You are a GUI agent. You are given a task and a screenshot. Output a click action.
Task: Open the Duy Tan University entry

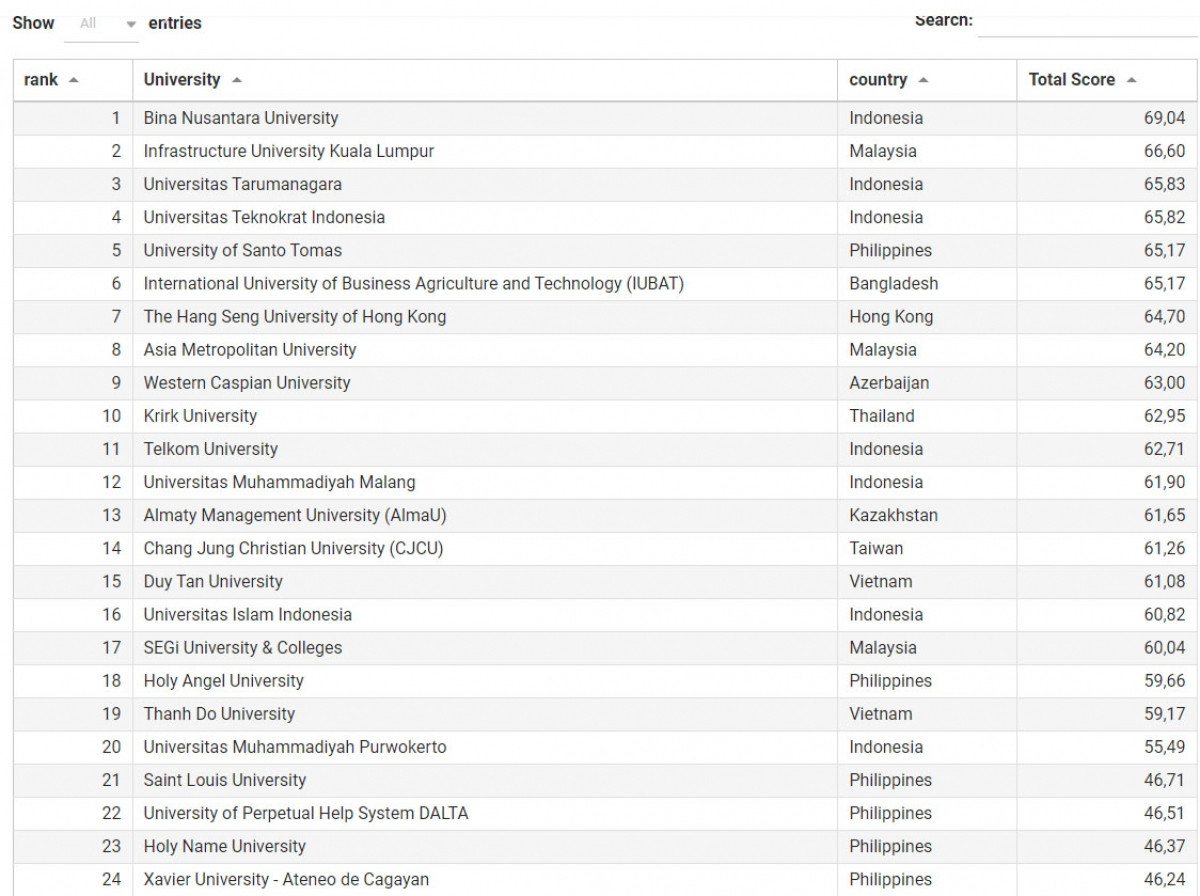[x=214, y=581]
